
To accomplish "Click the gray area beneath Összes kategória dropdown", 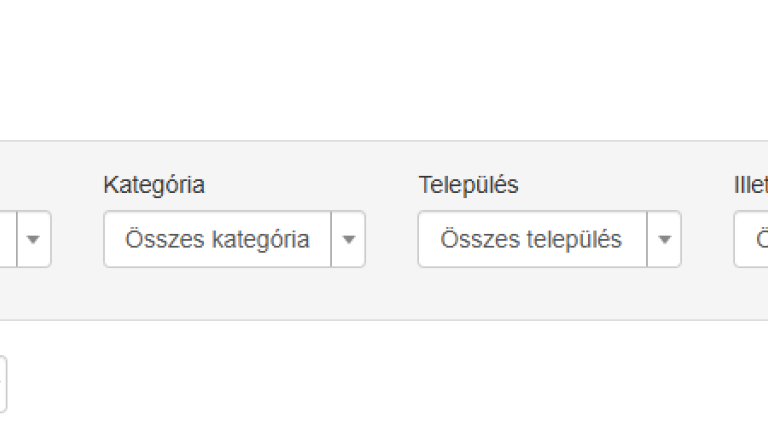I will point(234,293).
